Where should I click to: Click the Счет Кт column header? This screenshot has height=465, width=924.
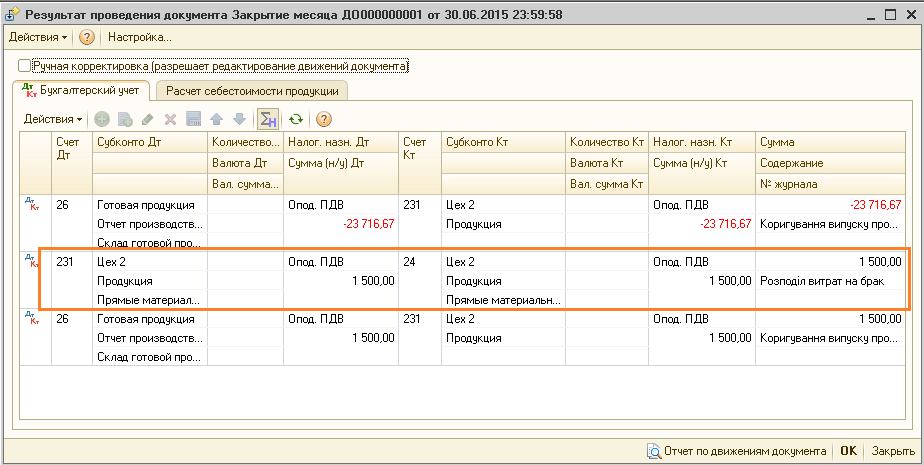[420, 163]
